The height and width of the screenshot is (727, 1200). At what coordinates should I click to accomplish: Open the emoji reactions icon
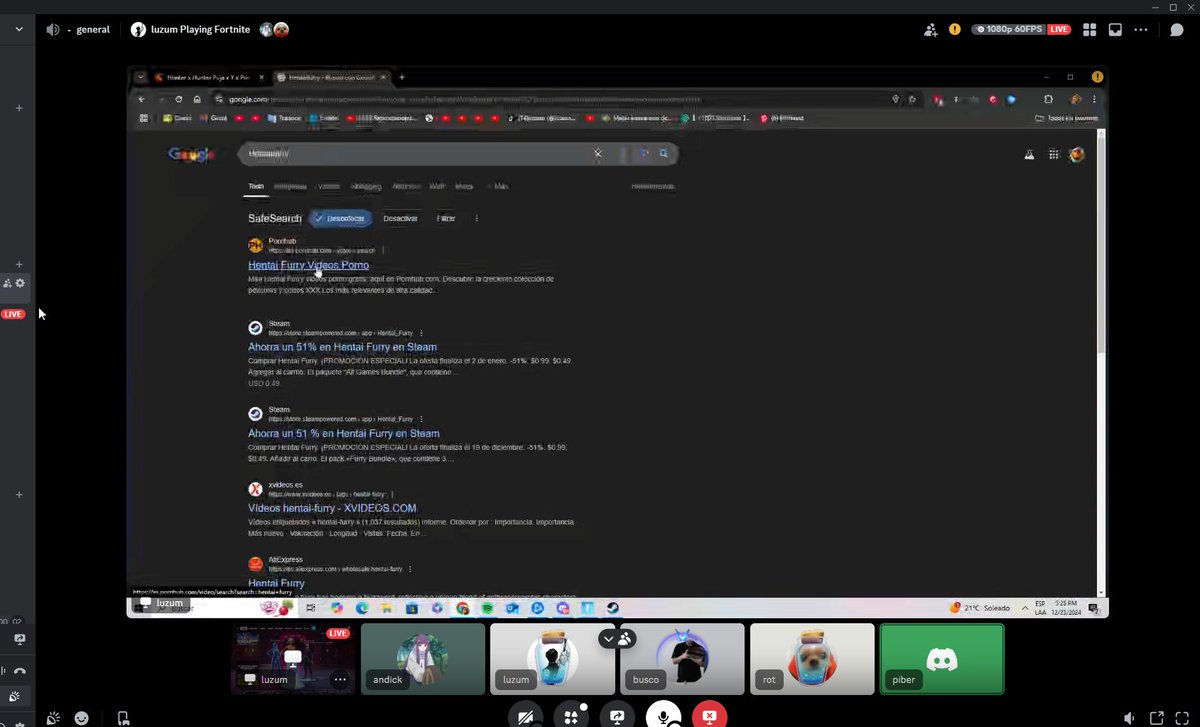(81, 718)
